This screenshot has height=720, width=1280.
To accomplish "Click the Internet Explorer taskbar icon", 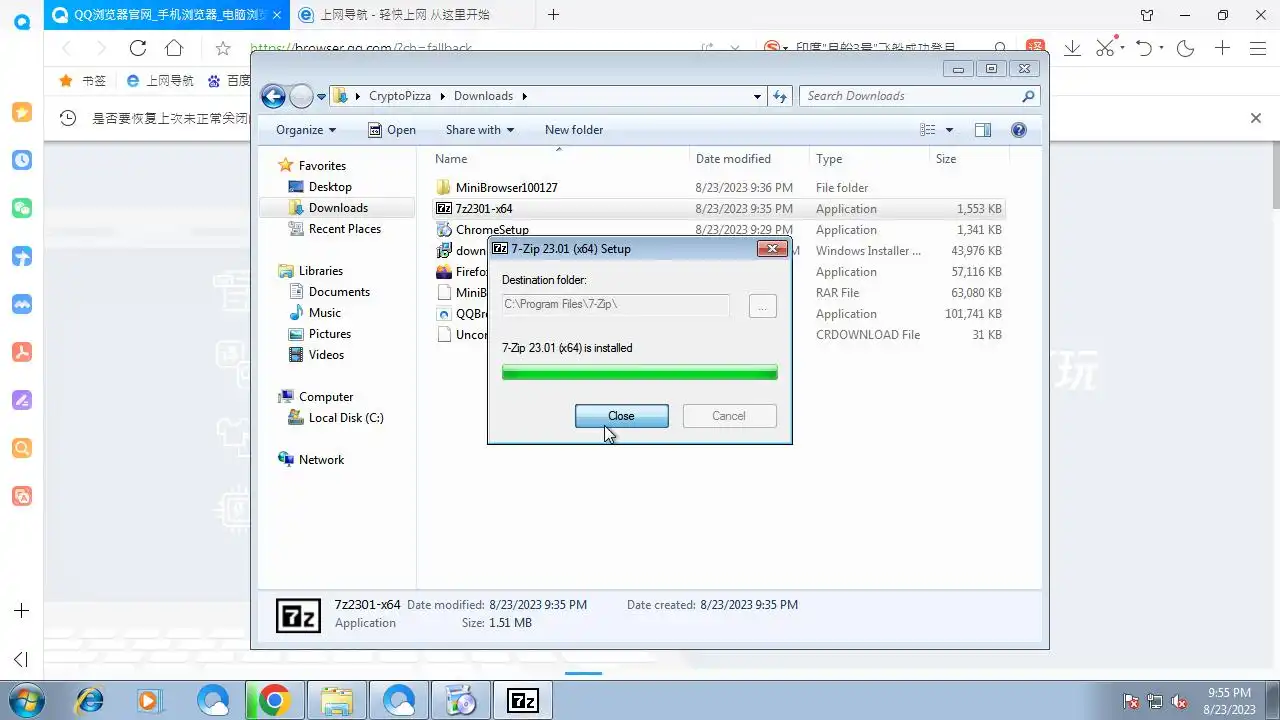I will [90, 701].
